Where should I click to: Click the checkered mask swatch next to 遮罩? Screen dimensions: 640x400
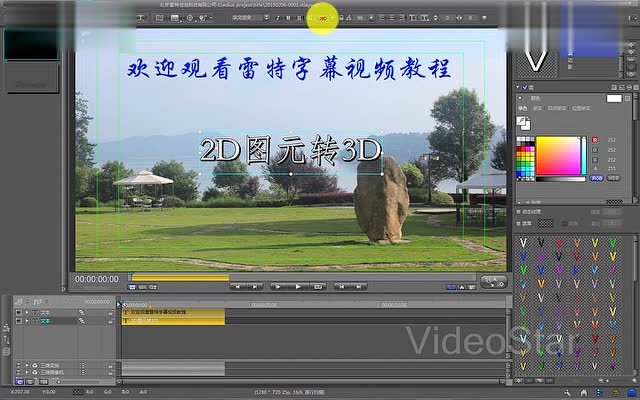(x=545, y=223)
